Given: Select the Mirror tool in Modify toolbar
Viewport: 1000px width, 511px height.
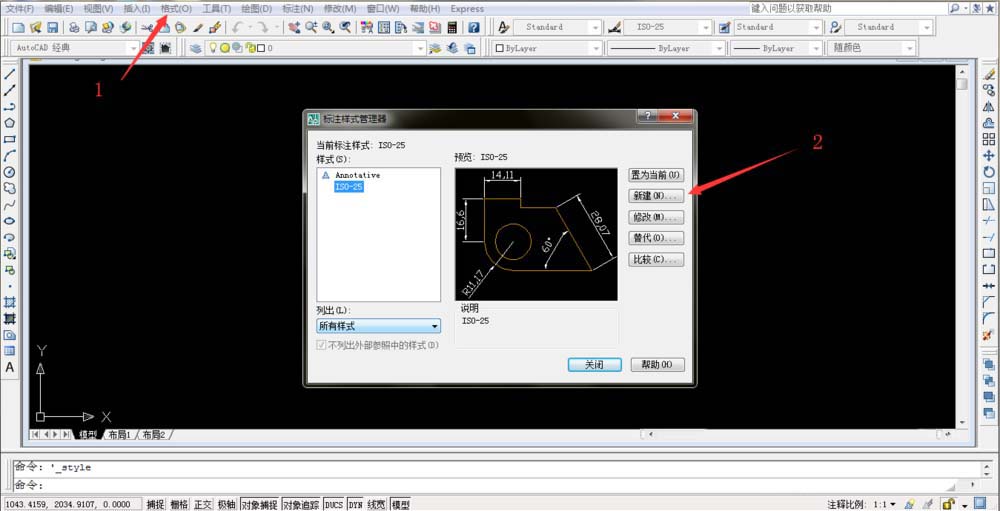Looking at the screenshot, I should 989,107.
